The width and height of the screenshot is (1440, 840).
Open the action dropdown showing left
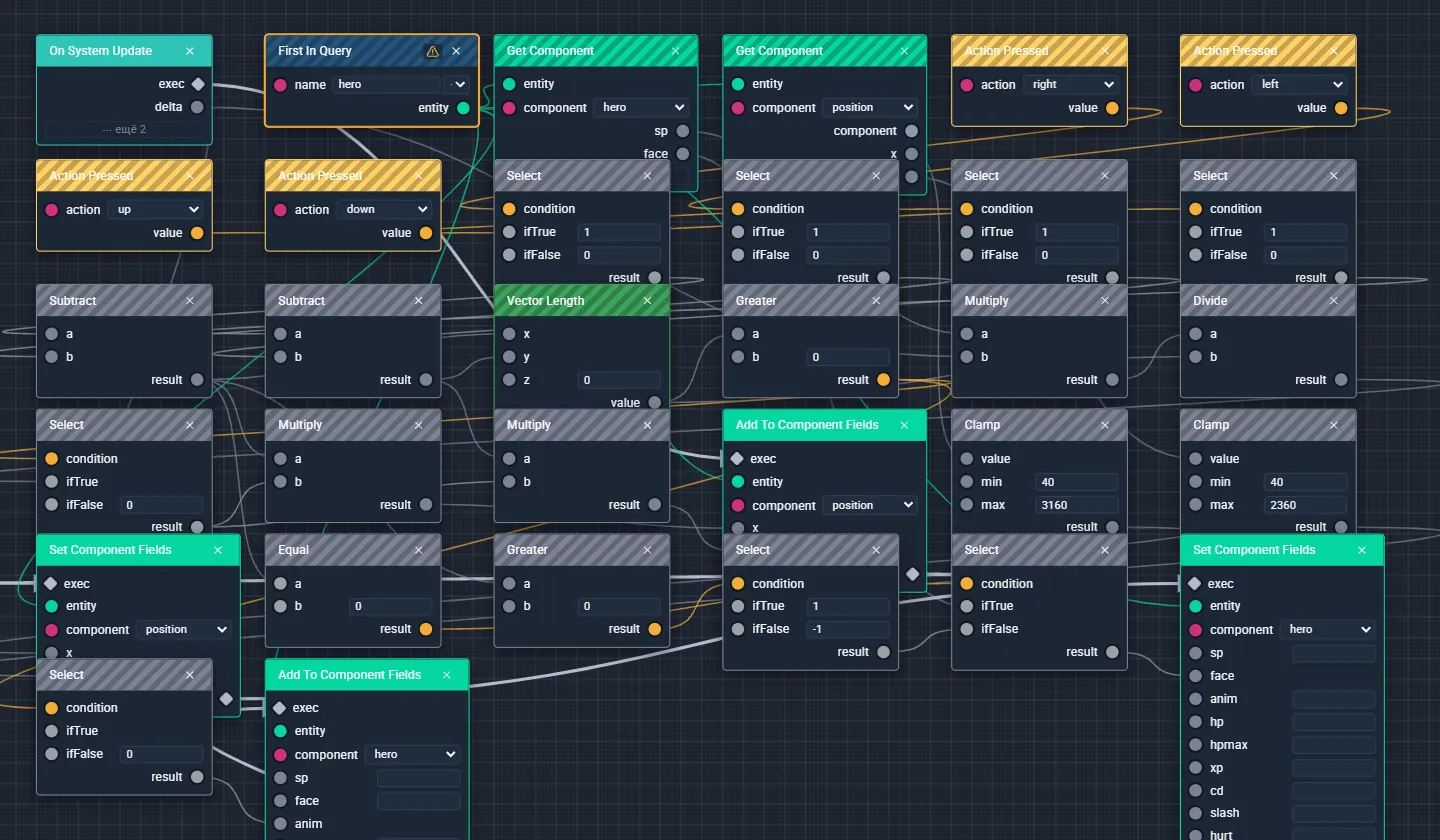tap(1299, 85)
